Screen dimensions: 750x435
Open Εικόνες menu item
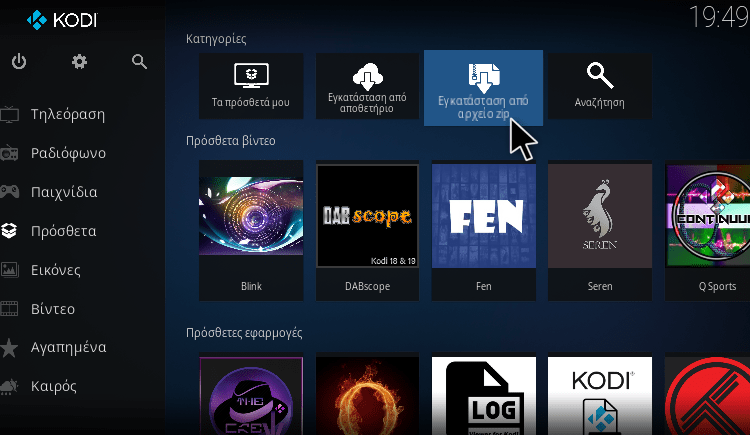pyautogui.click(x=55, y=270)
